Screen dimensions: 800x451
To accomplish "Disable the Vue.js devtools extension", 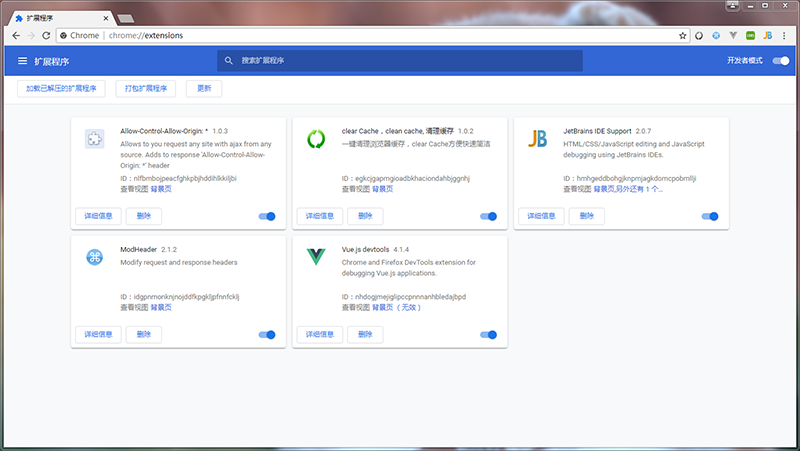I will (x=488, y=335).
